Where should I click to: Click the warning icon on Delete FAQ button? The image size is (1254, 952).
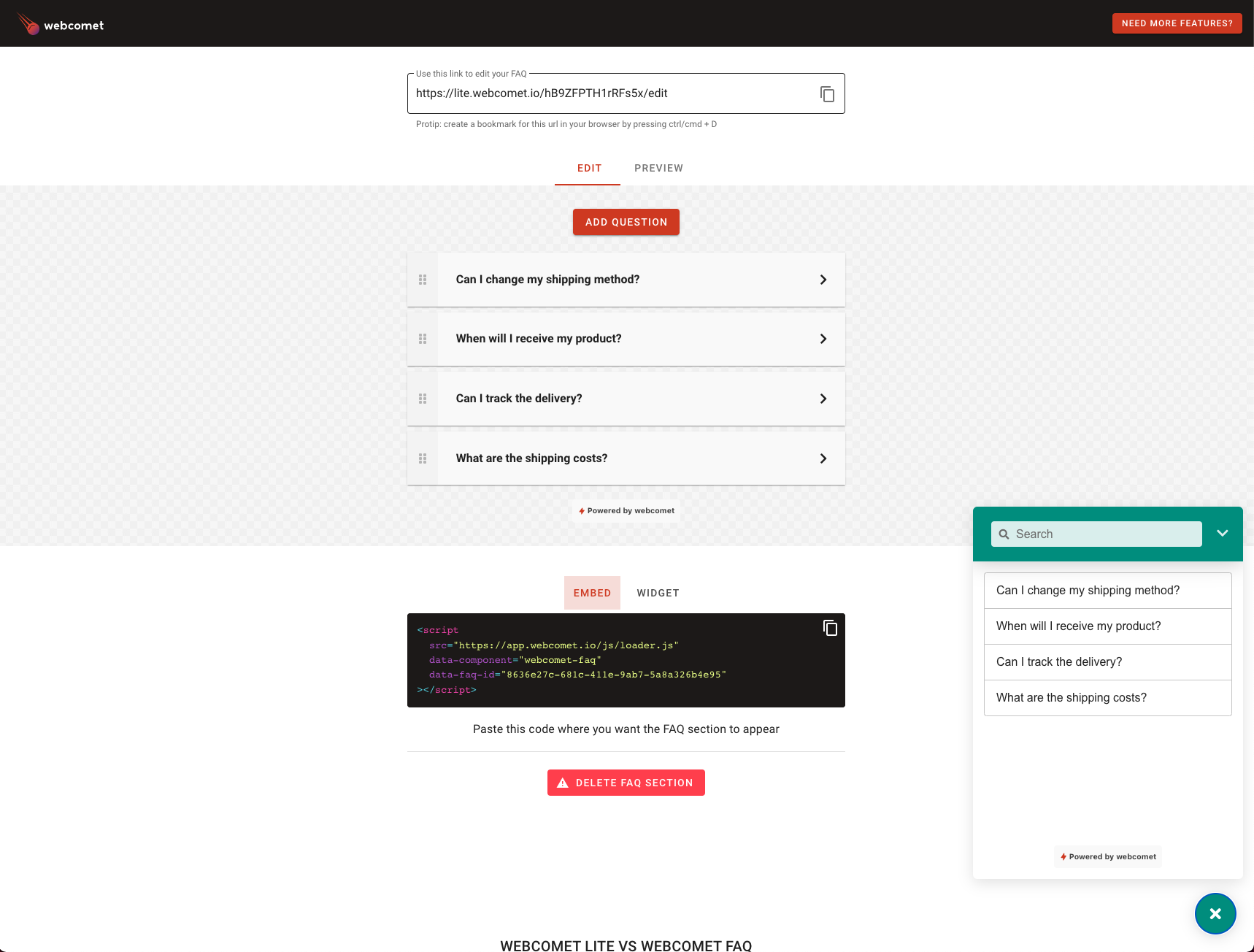563,783
